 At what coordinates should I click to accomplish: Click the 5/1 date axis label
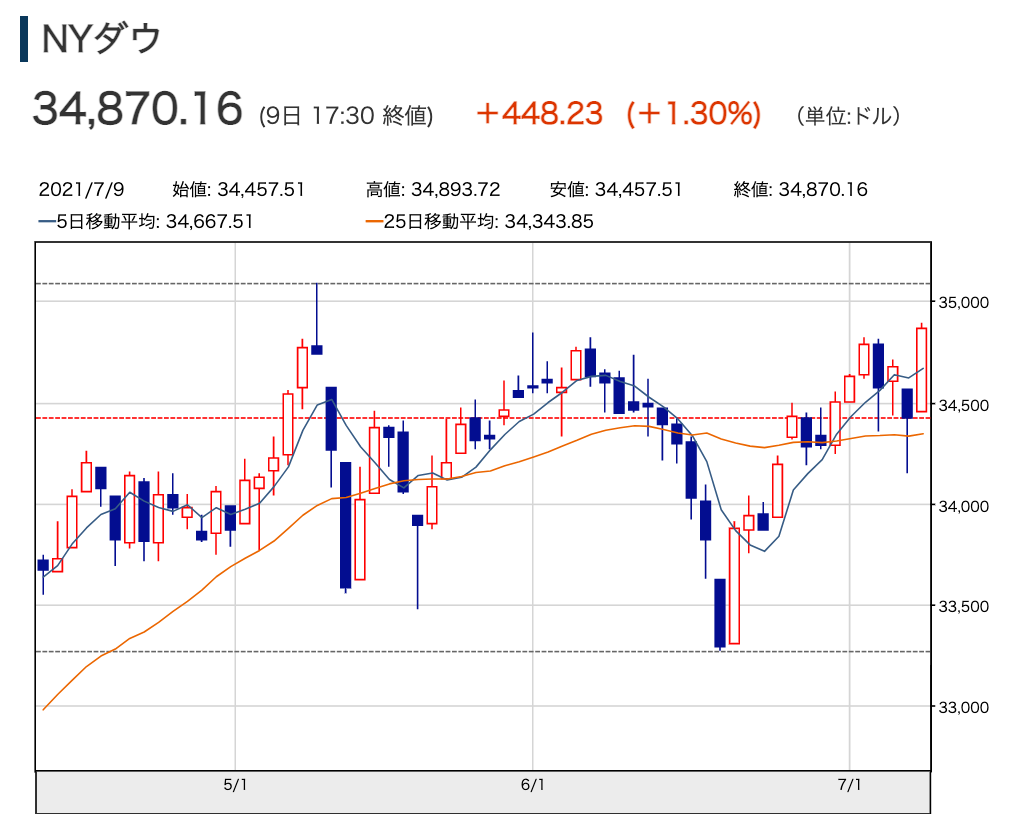[x=235, y=785]
